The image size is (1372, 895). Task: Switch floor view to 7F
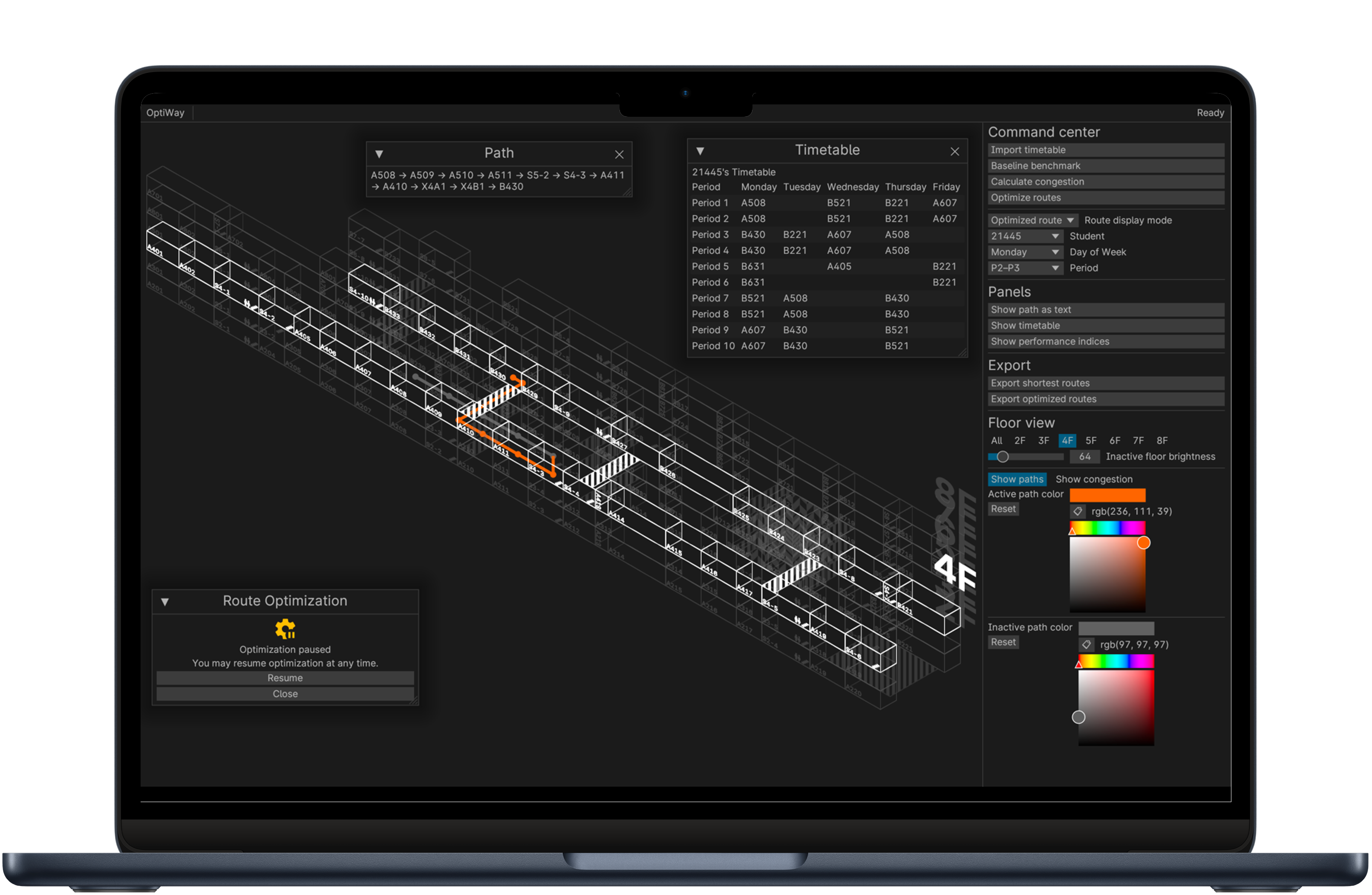click(x=1138, y=441)
